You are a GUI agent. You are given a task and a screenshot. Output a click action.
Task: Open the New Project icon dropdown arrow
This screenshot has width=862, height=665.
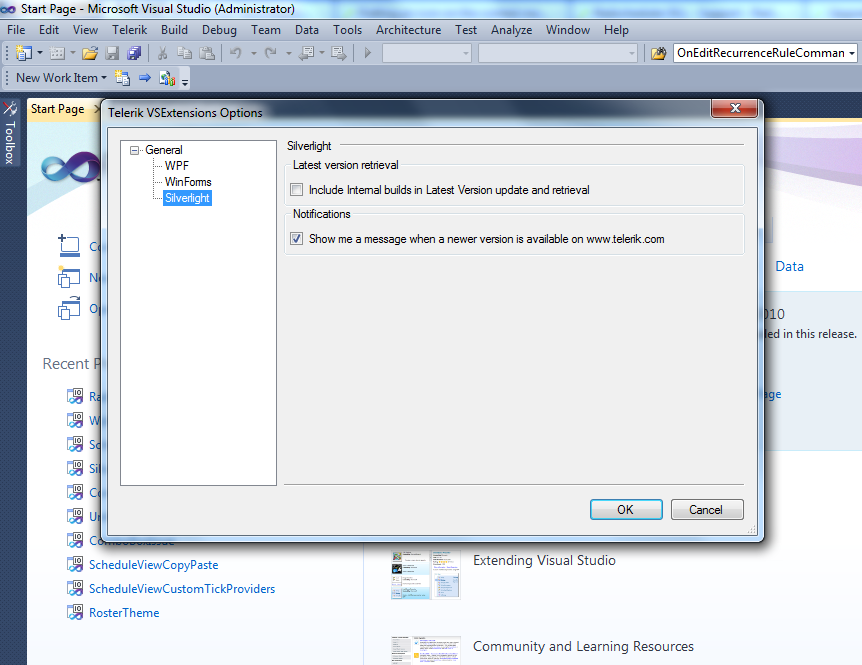tap(40, 53)
